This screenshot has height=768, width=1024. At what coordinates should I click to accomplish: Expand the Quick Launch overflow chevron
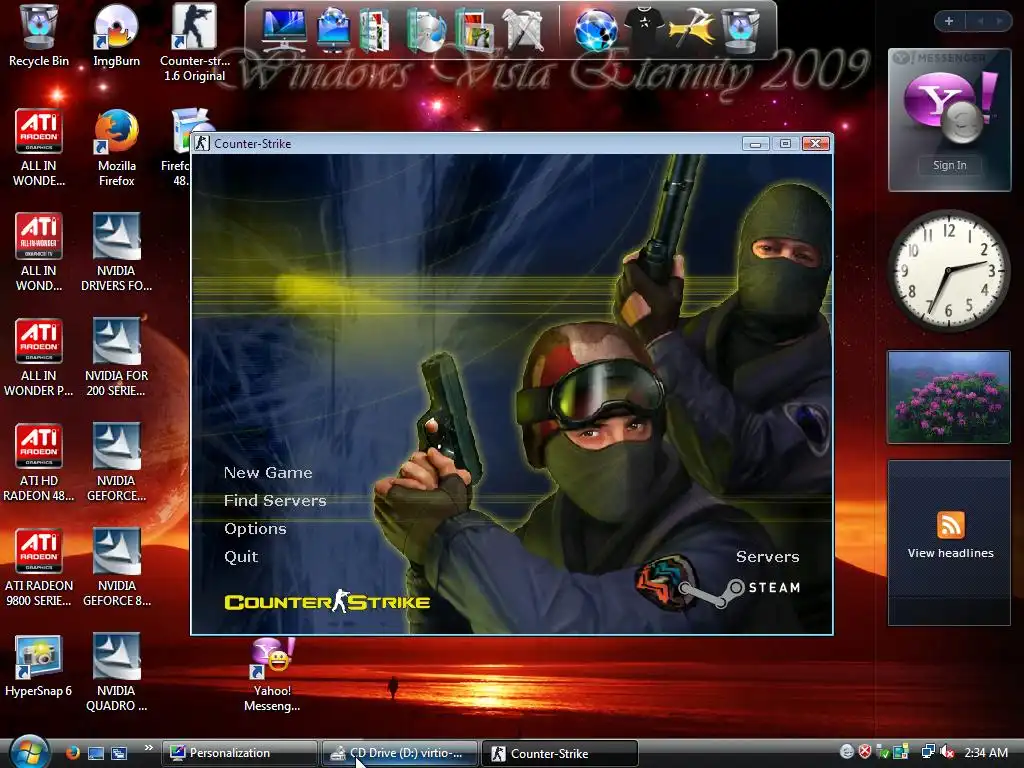point(148,748)
